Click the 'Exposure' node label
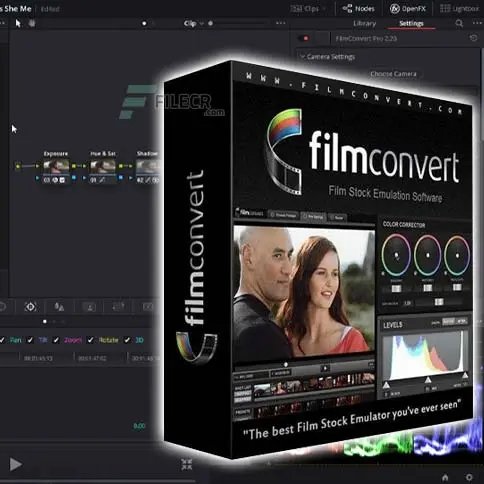 tap(56, 154)
